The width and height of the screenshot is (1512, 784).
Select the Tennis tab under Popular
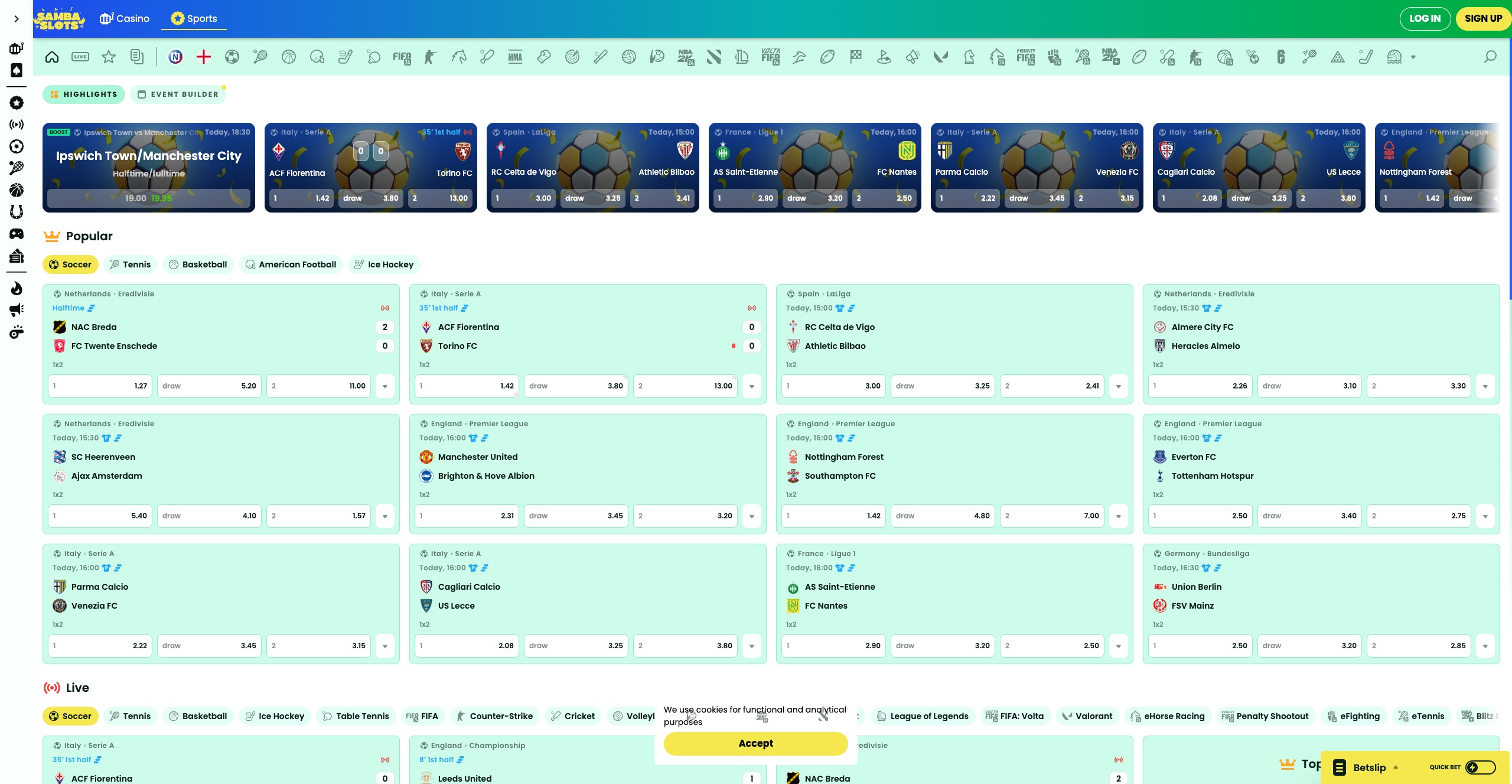pyautogui.click(x=130, y=264)
